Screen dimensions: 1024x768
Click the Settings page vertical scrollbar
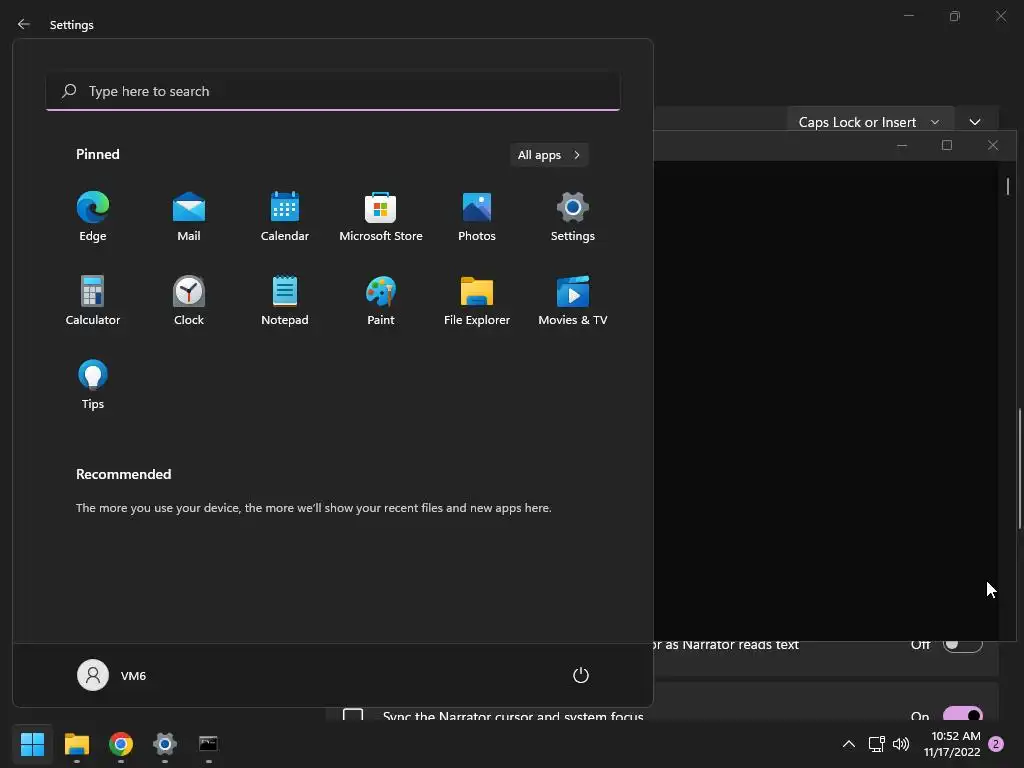click(x=1019, y=468)
